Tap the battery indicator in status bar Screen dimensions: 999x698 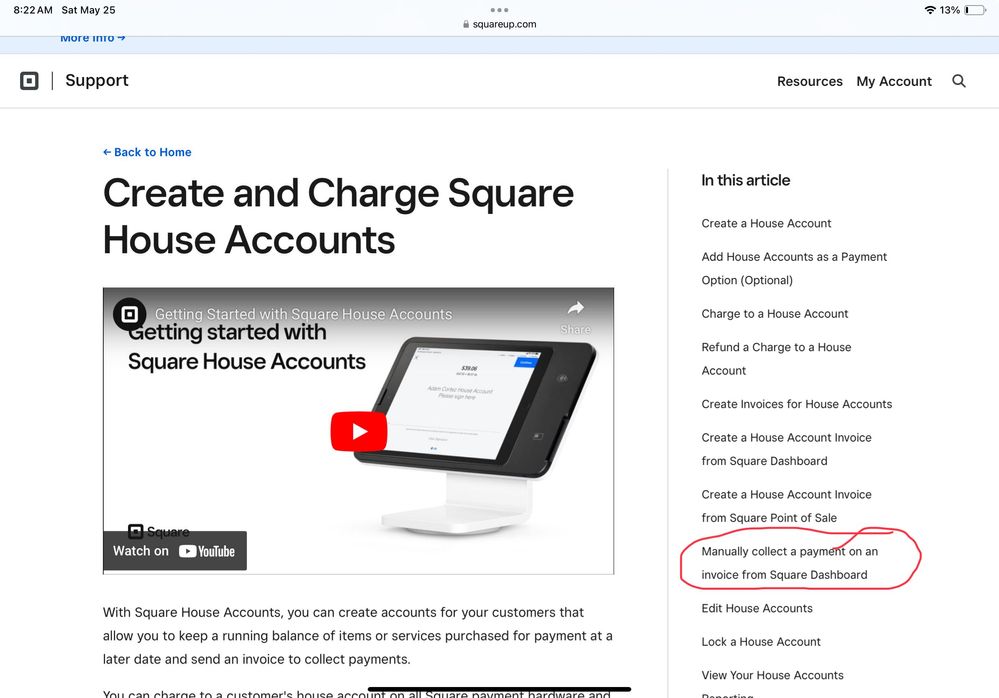tap(974, 10)
